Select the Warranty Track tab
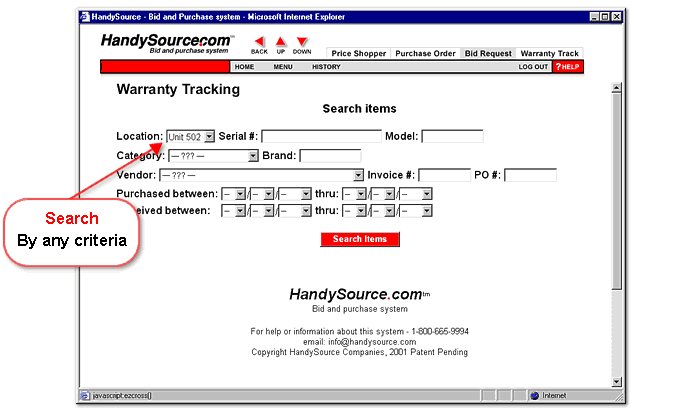Screen dimensions: 686x410 pos(549,54)
